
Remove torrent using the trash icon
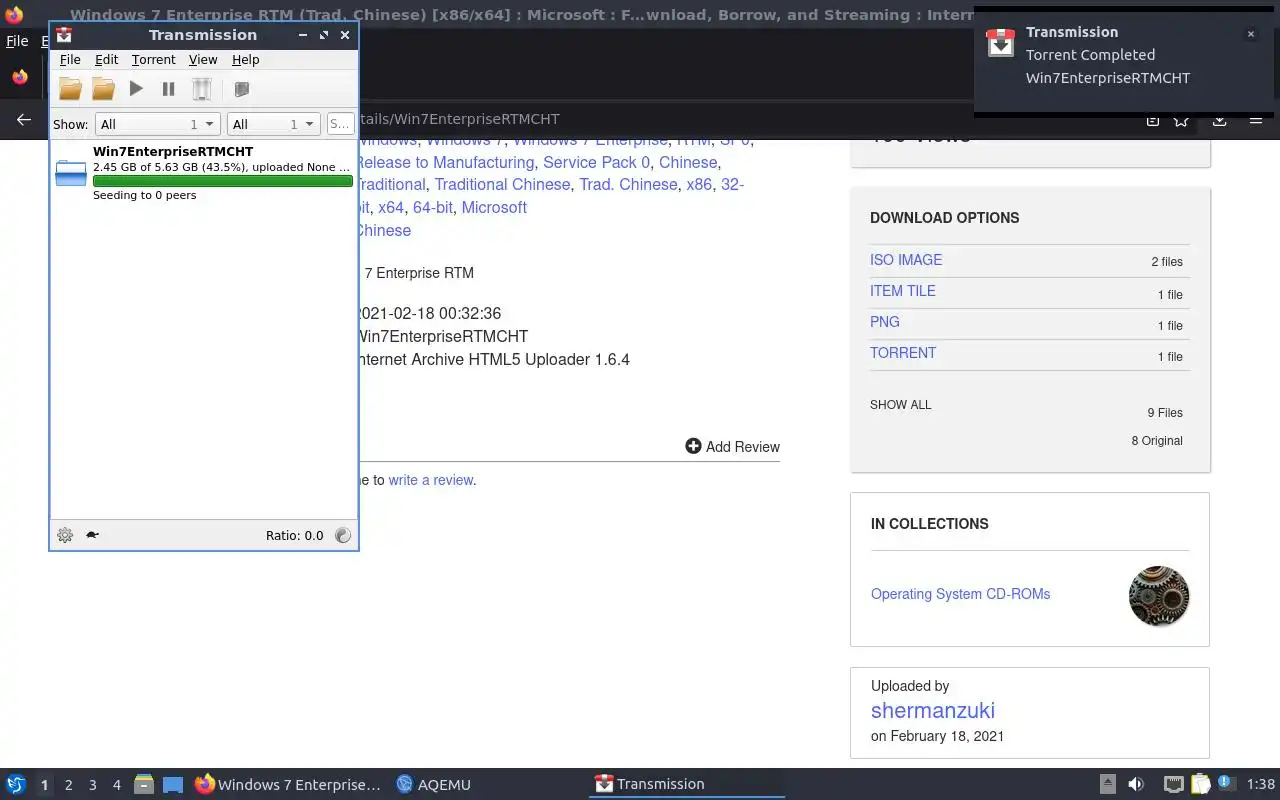click(x=201, y=89)
